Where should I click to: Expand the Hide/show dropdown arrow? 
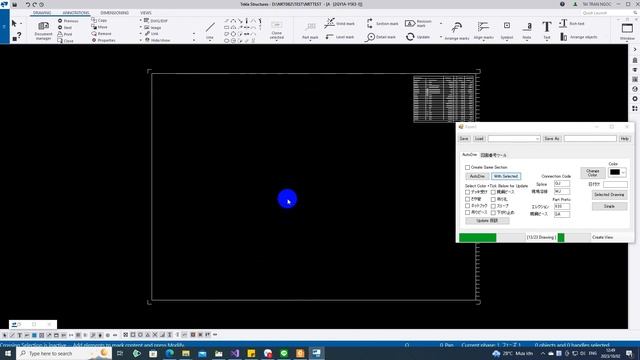(x=193, y=40)
